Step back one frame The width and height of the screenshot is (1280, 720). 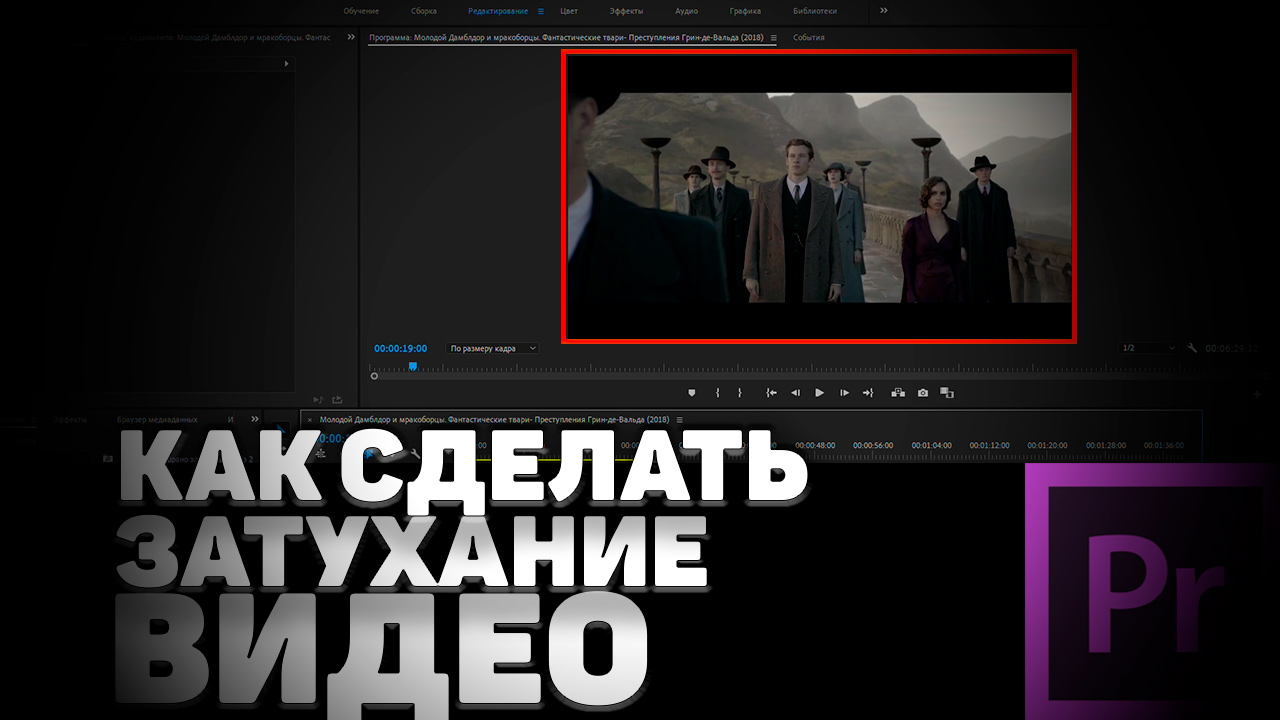coord(795,393)
